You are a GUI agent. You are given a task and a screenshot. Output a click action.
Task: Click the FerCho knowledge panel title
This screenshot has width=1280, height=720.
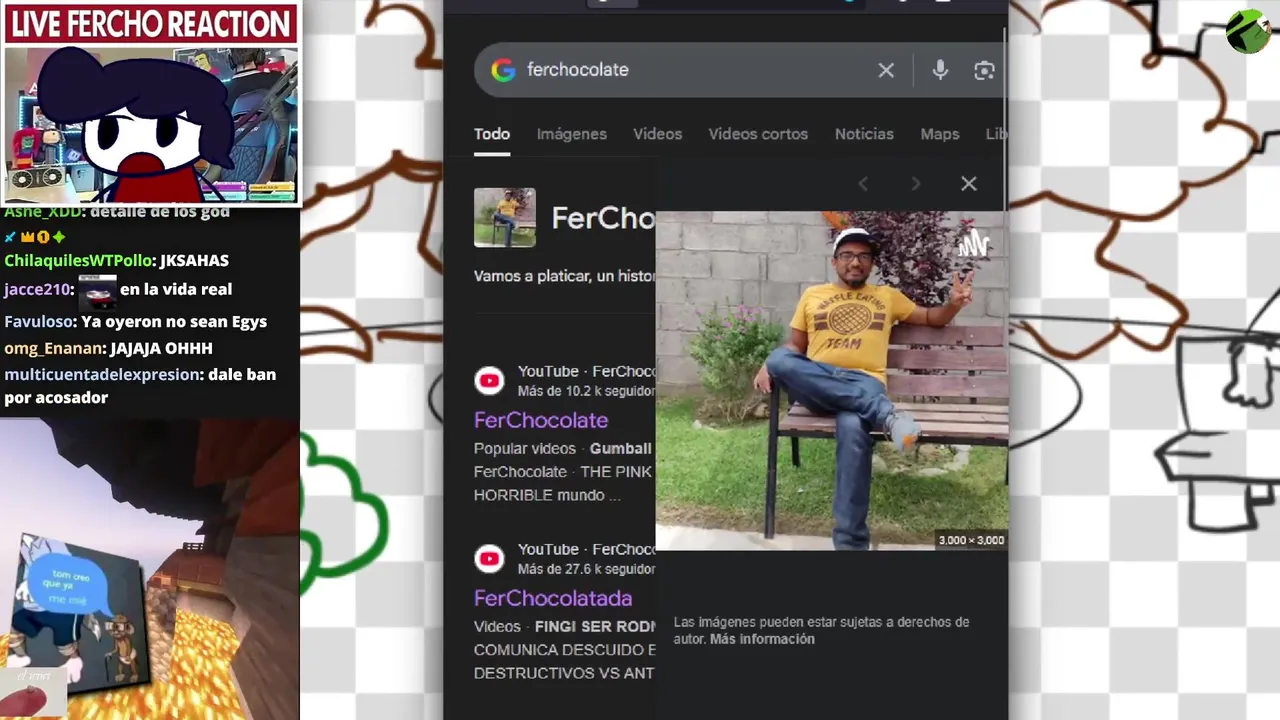coord(603,218)
